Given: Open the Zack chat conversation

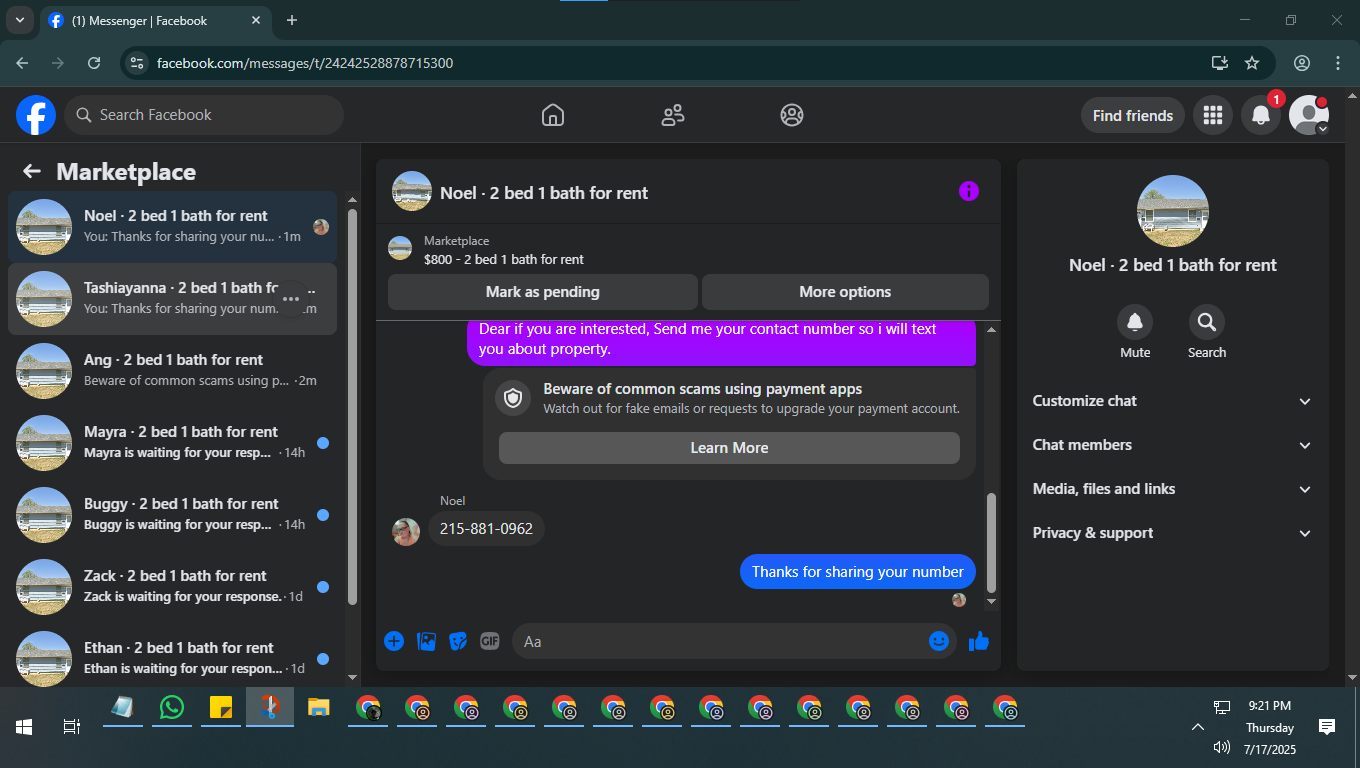Looking at the screenshot, I should (172, 586).
